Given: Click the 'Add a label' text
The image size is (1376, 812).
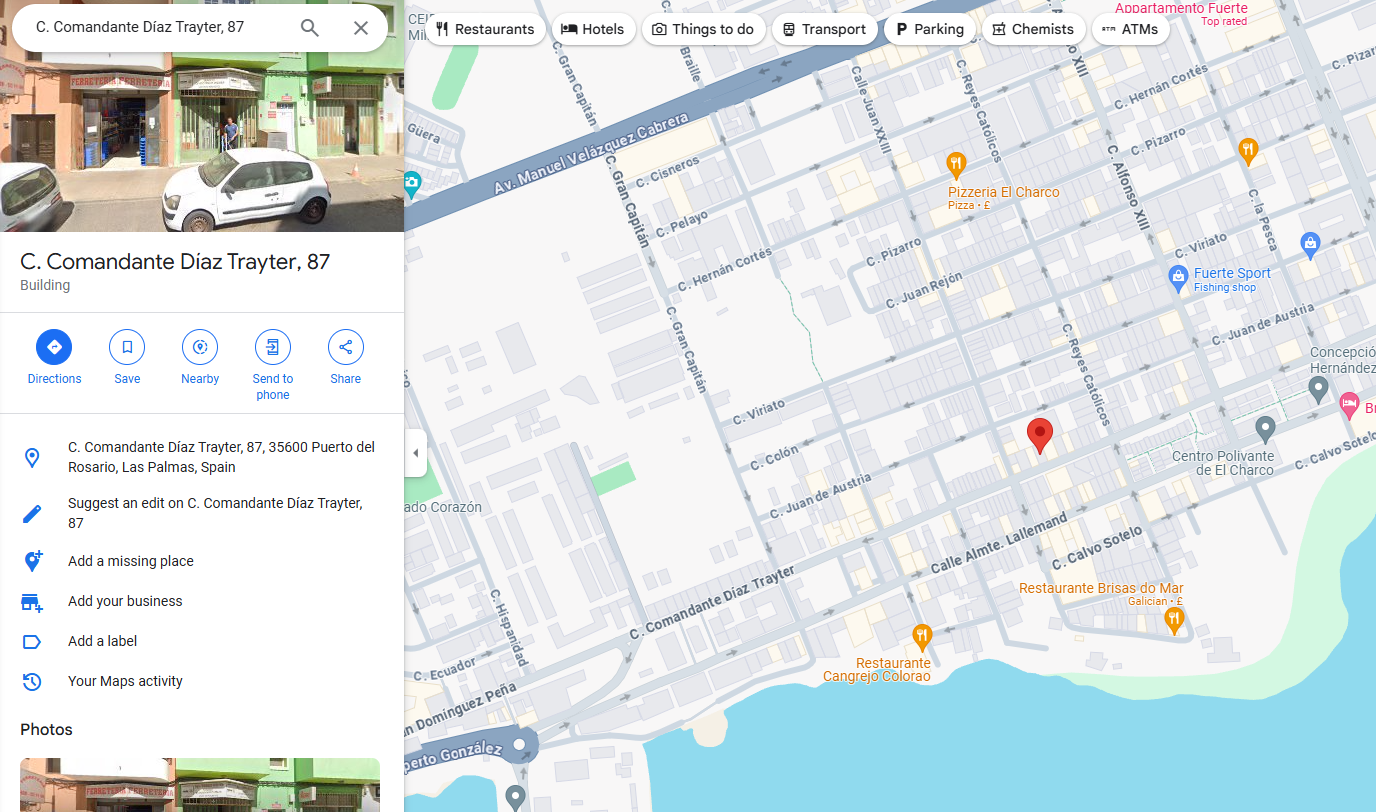Looking at the screenshot, I should (103, 641).
